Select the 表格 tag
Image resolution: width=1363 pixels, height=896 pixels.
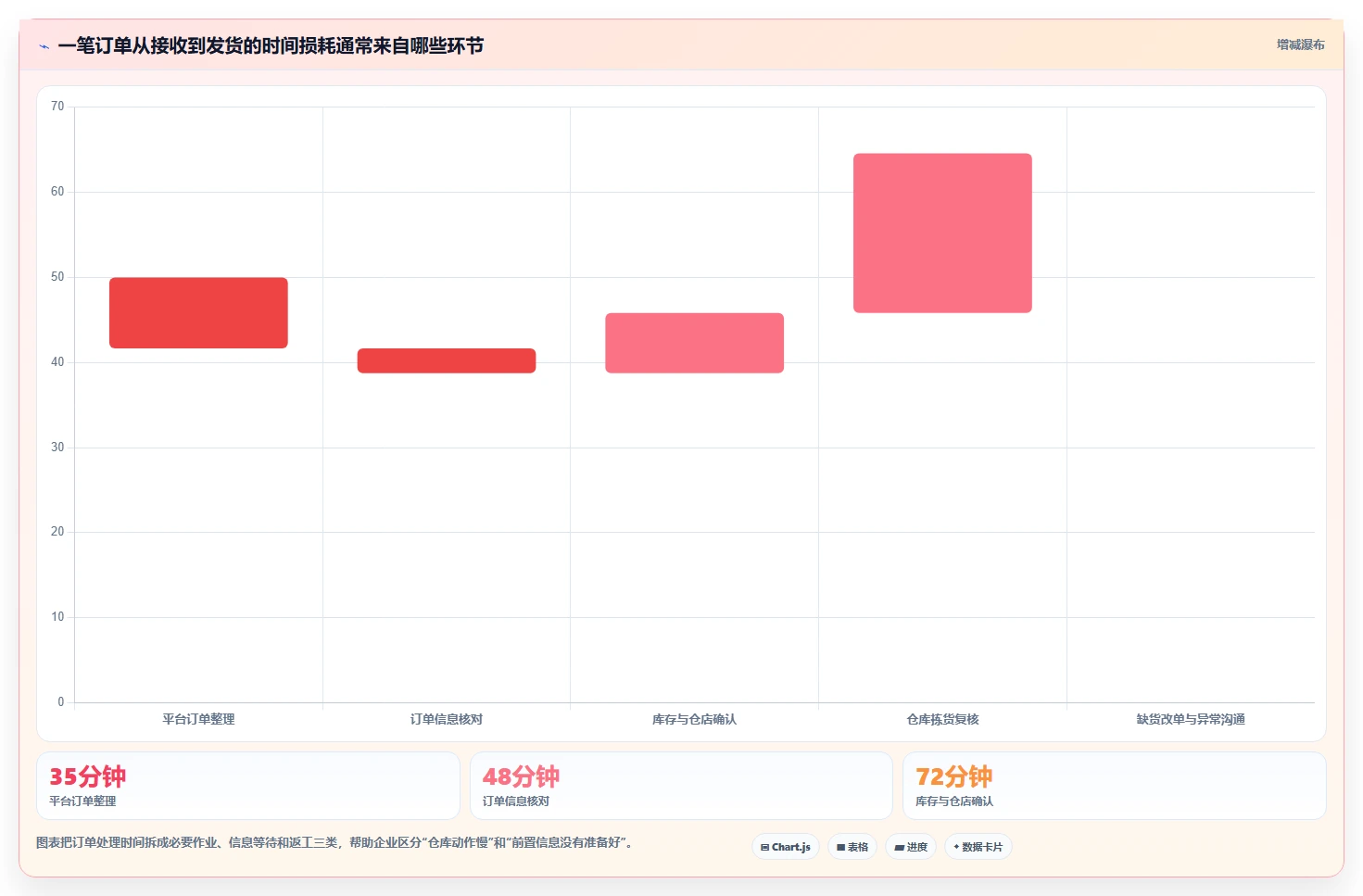(852, 847)
